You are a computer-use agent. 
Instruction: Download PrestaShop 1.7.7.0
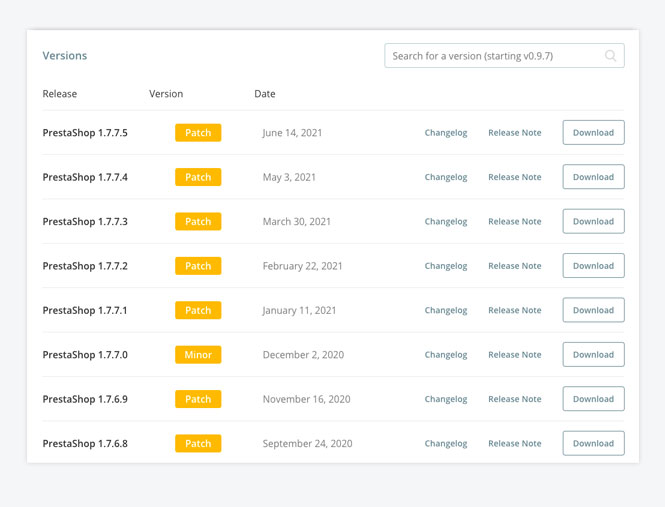click(x=593, y=355)
